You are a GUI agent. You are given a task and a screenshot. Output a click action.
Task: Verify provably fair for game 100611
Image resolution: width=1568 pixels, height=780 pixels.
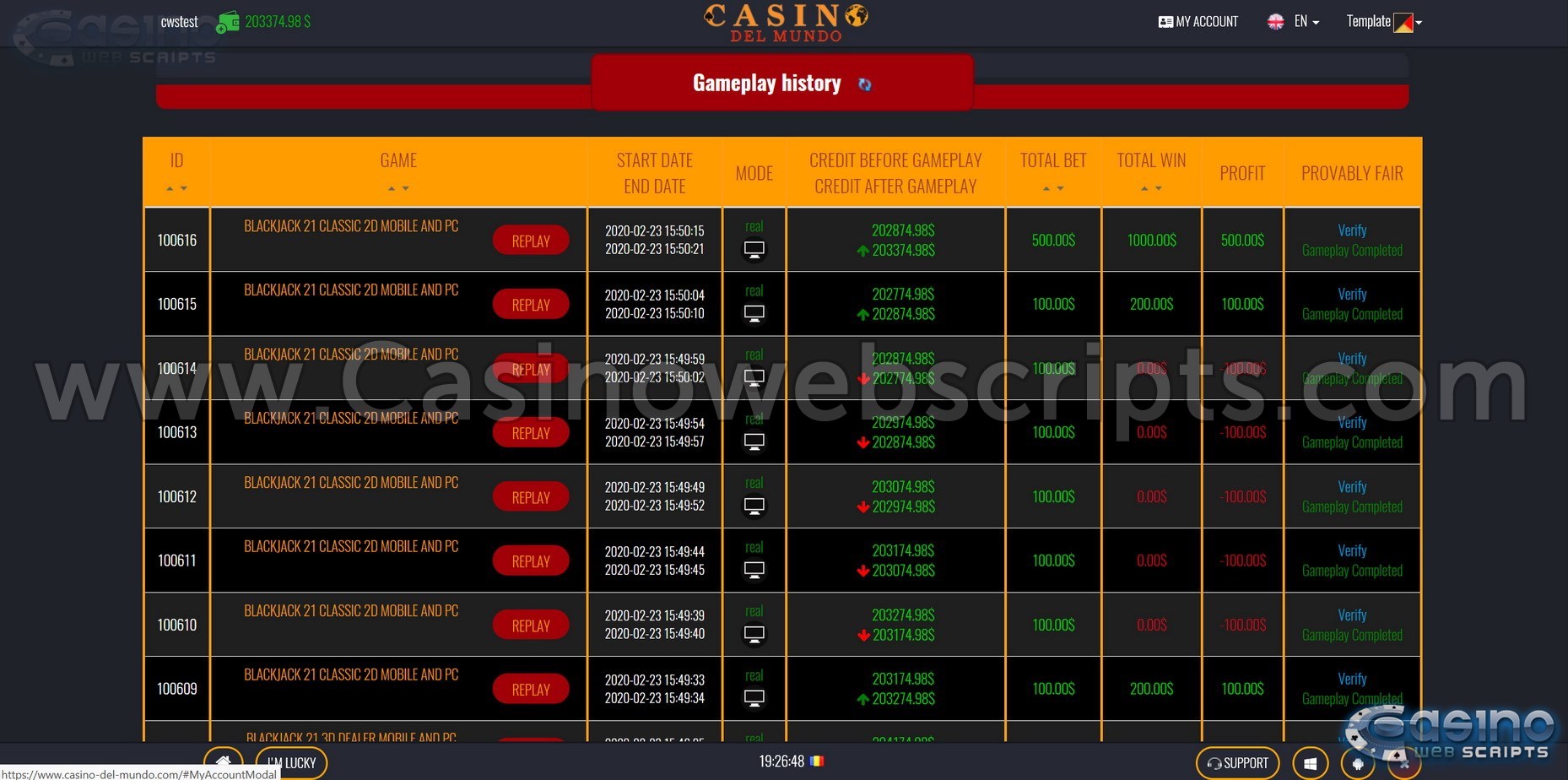[1352, 551]
